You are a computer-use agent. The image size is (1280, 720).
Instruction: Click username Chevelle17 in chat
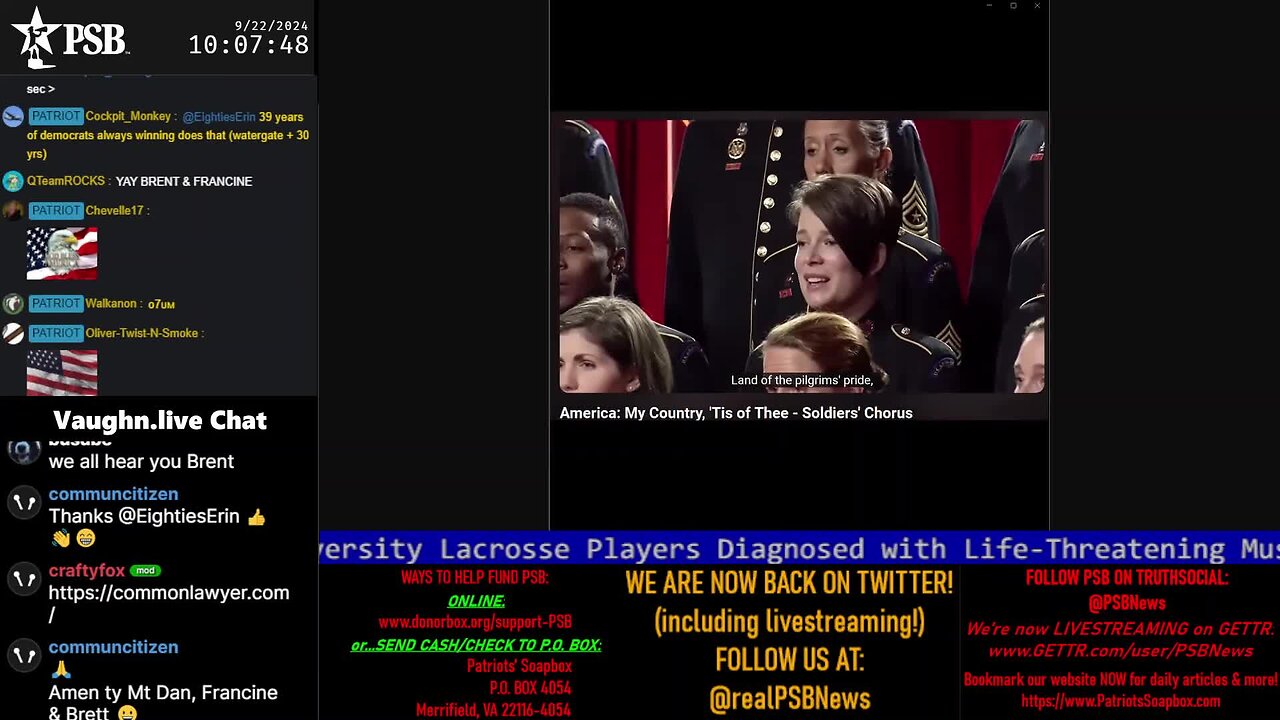click(115, 210)
